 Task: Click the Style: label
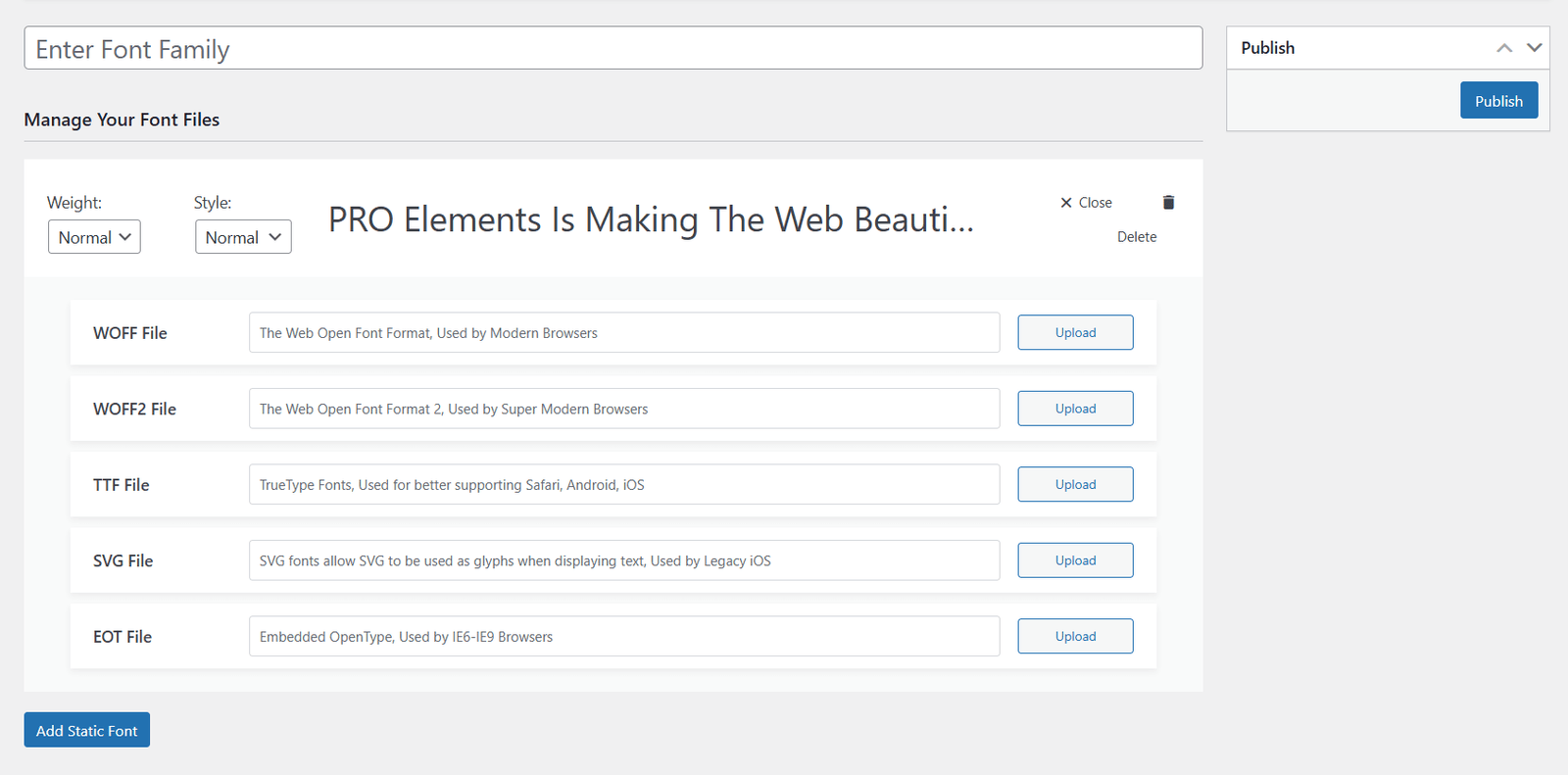point(213,203)
